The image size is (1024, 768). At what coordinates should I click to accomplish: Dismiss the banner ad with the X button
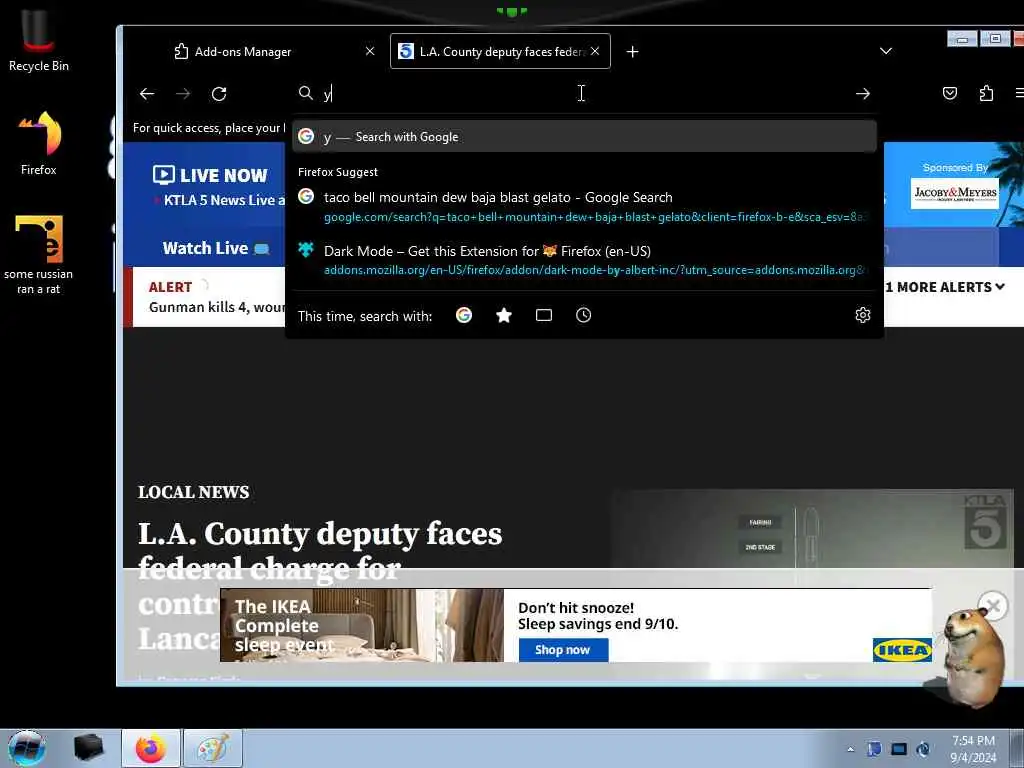click(993, 607)
